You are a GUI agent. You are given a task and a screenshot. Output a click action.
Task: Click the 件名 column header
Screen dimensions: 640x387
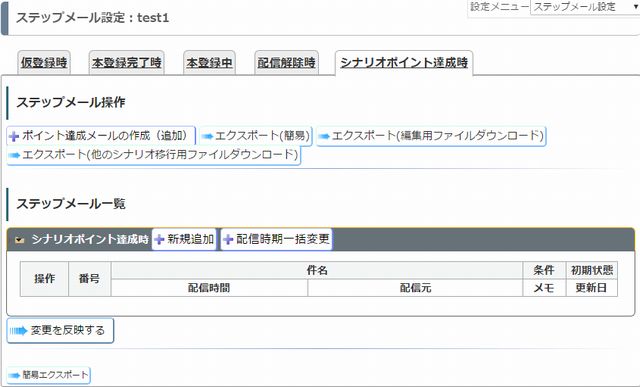coord(317,270)
